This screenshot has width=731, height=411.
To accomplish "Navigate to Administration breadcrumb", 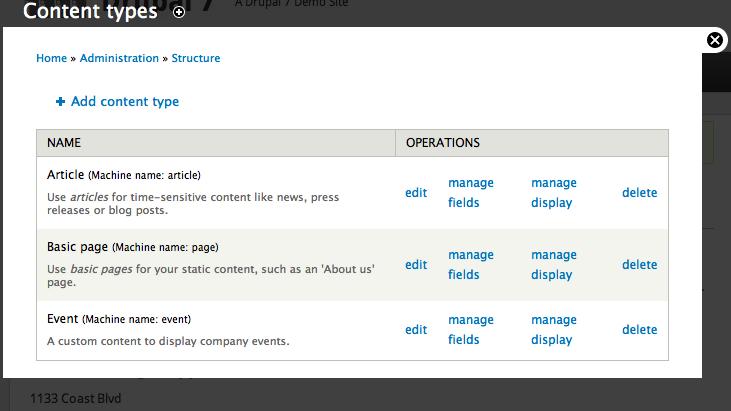I will tap(119, 58).
